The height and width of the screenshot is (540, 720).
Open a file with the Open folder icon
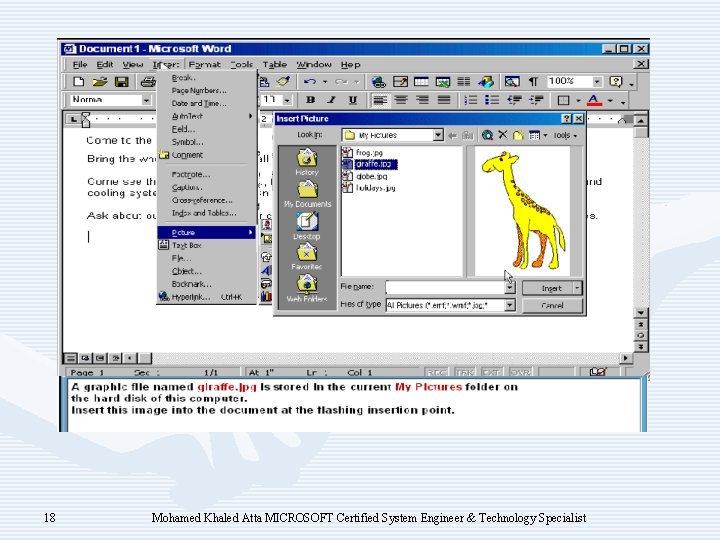click(x=100, y=82)
